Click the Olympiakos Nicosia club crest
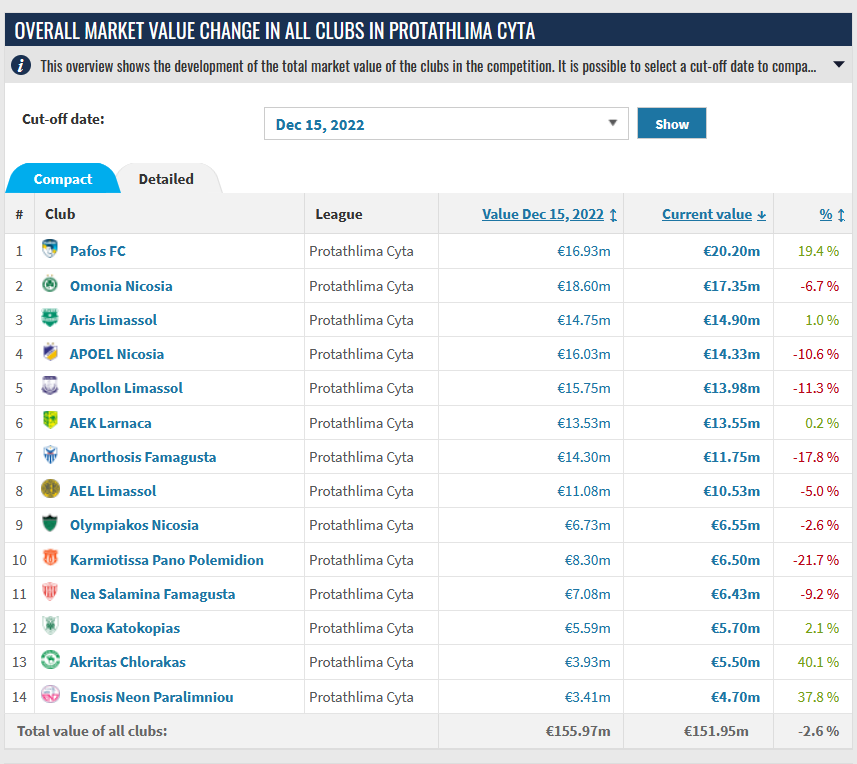The width and height of the screenshot is (857, 764). [x=50, y=523]
